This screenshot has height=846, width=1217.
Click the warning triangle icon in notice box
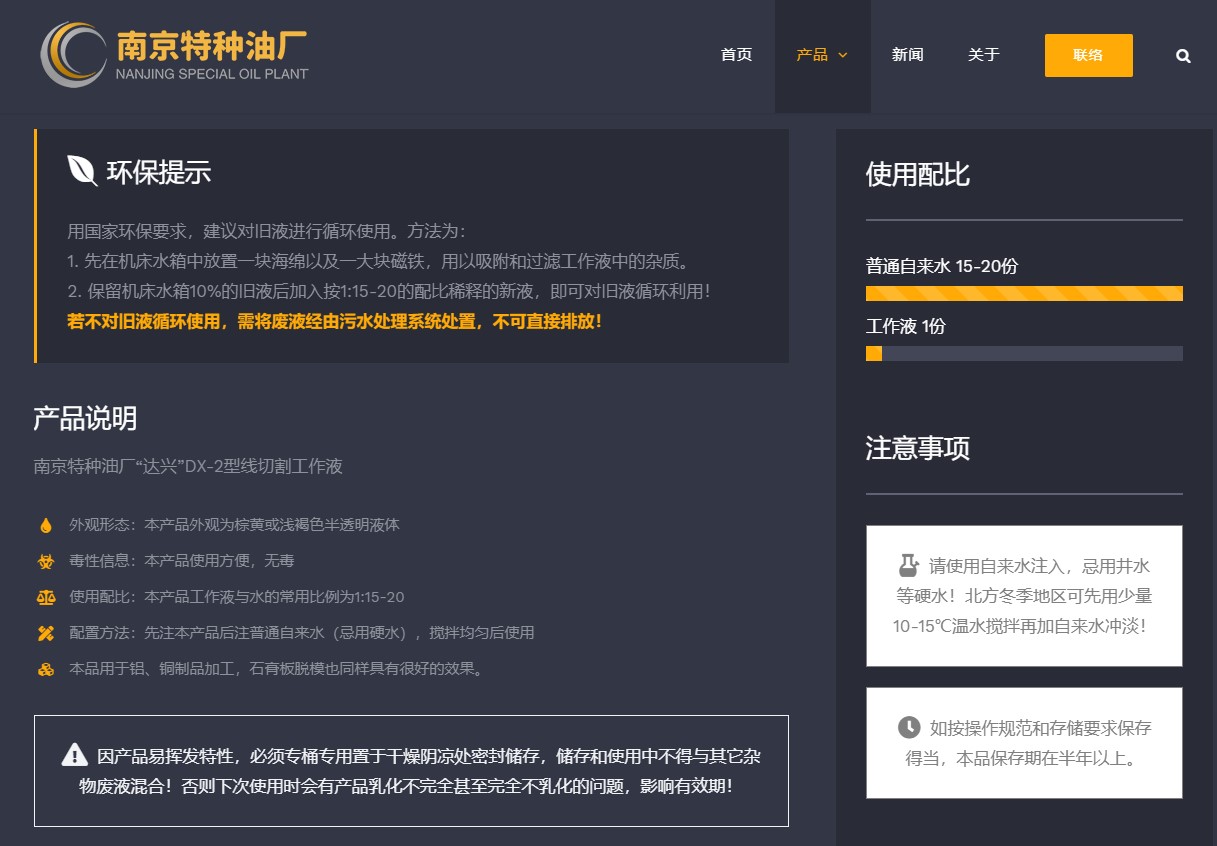click(75, 754)
